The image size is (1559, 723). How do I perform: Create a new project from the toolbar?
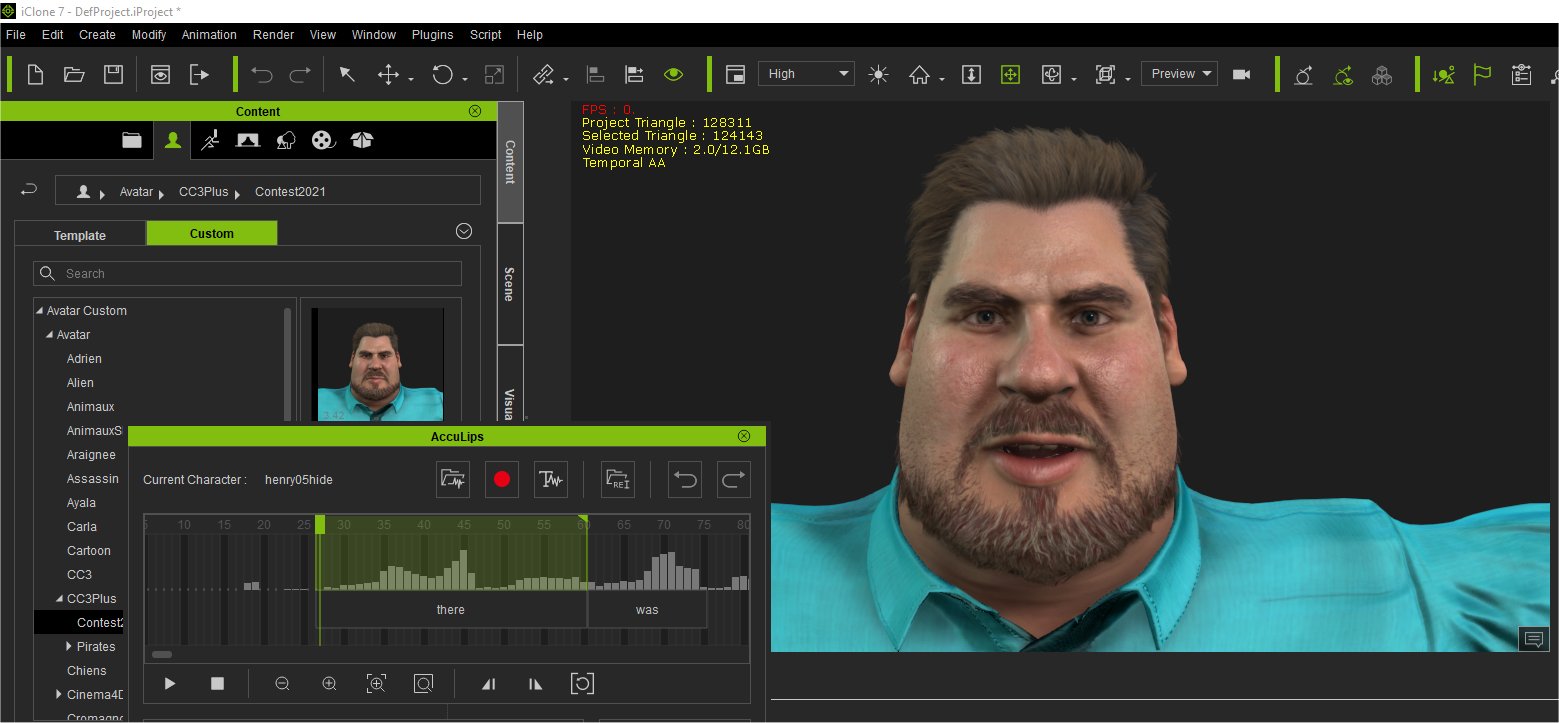click(35, 74)
